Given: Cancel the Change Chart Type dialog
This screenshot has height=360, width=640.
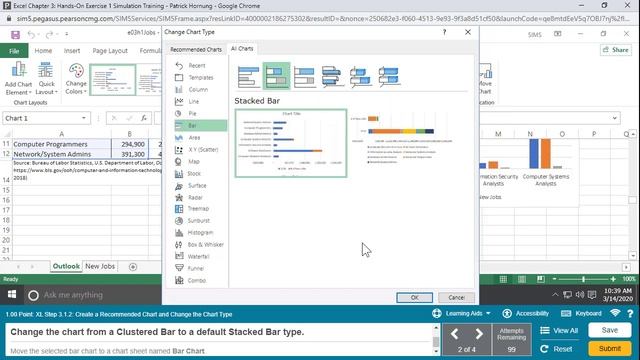Looking at the screenshot, I should pyautogui.click(x=456, y=298).
